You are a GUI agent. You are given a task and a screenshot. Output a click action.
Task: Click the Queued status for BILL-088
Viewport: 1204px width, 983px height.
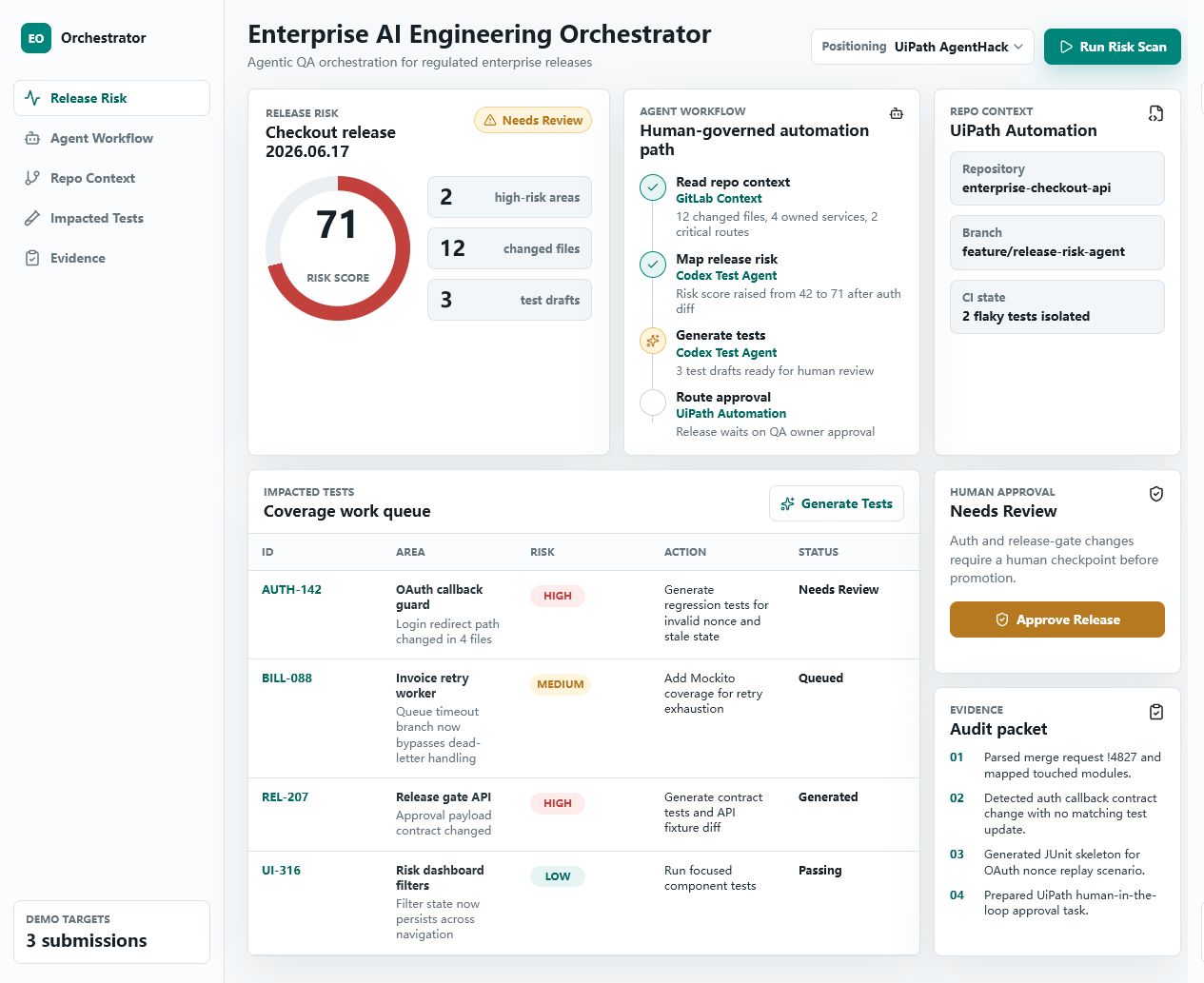[x=820, y=678]
